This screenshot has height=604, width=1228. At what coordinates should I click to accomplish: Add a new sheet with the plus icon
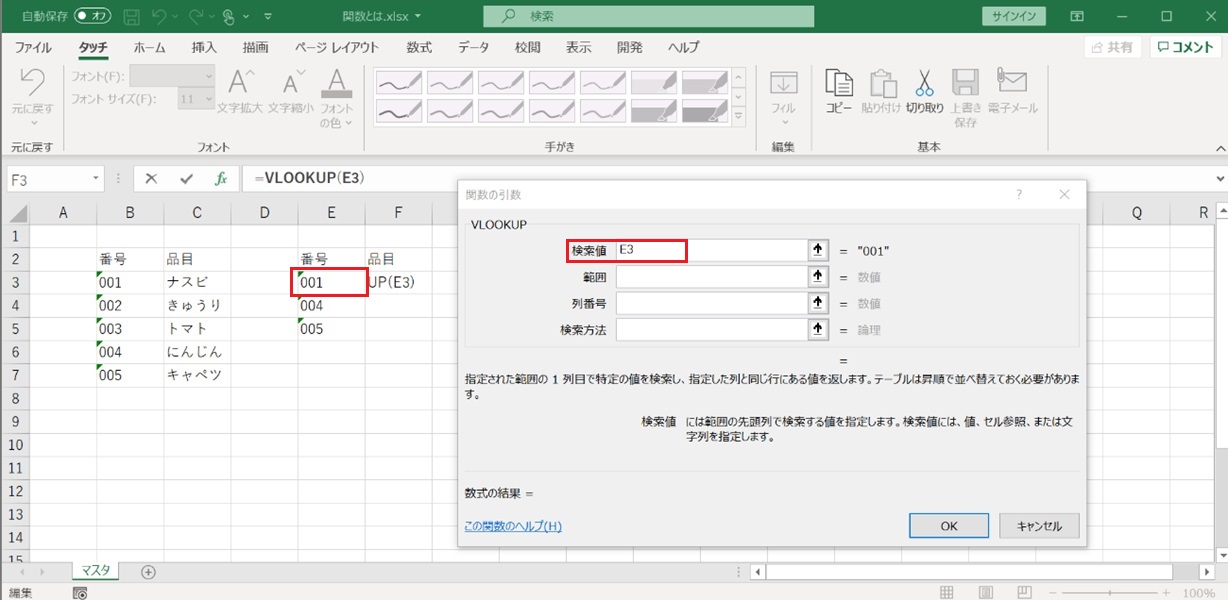(148, 572)
